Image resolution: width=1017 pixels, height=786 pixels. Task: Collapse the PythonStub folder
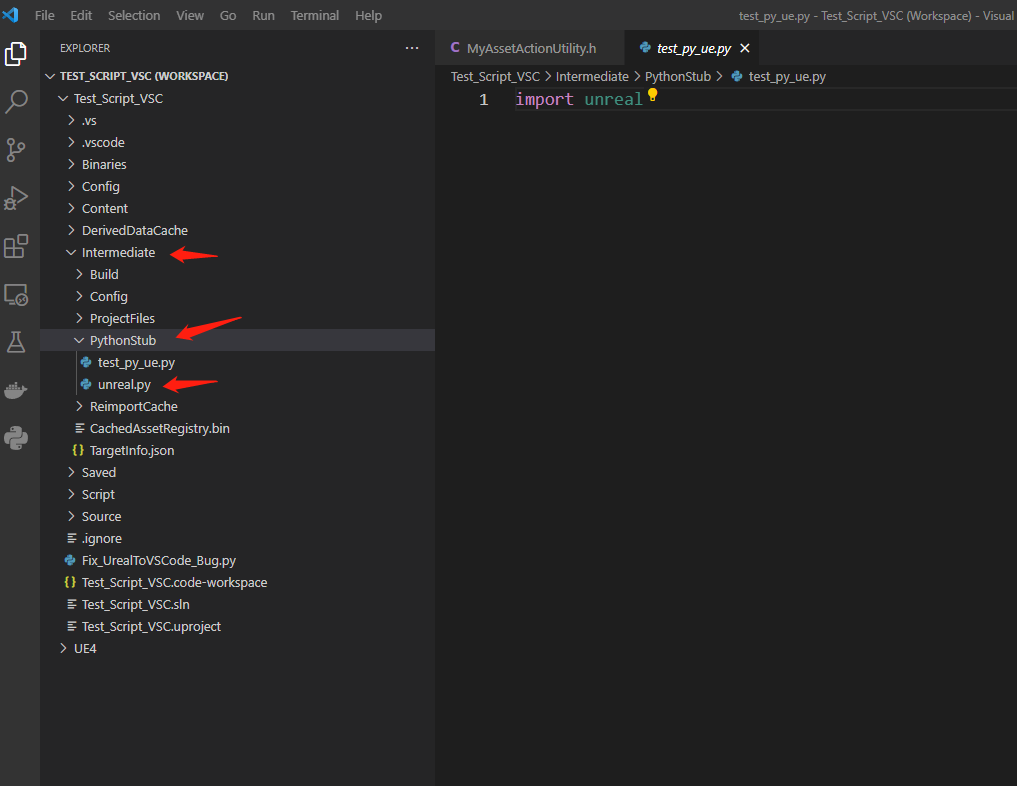pyautogui.click(x=79, y=340)
